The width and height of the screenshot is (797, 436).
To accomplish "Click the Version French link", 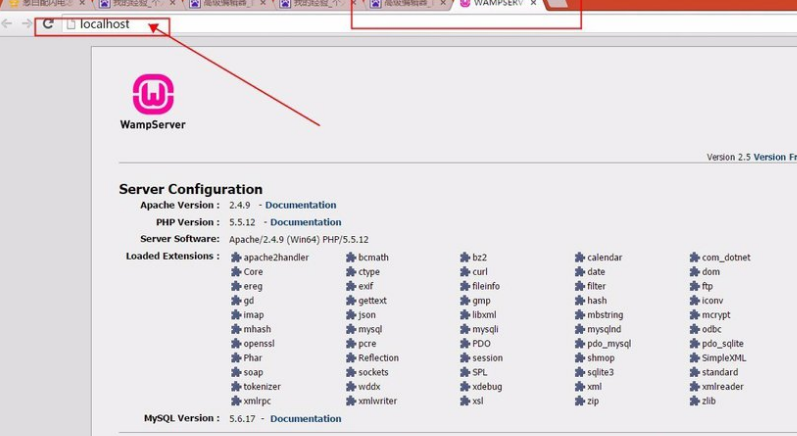I will tap(775, 157).
